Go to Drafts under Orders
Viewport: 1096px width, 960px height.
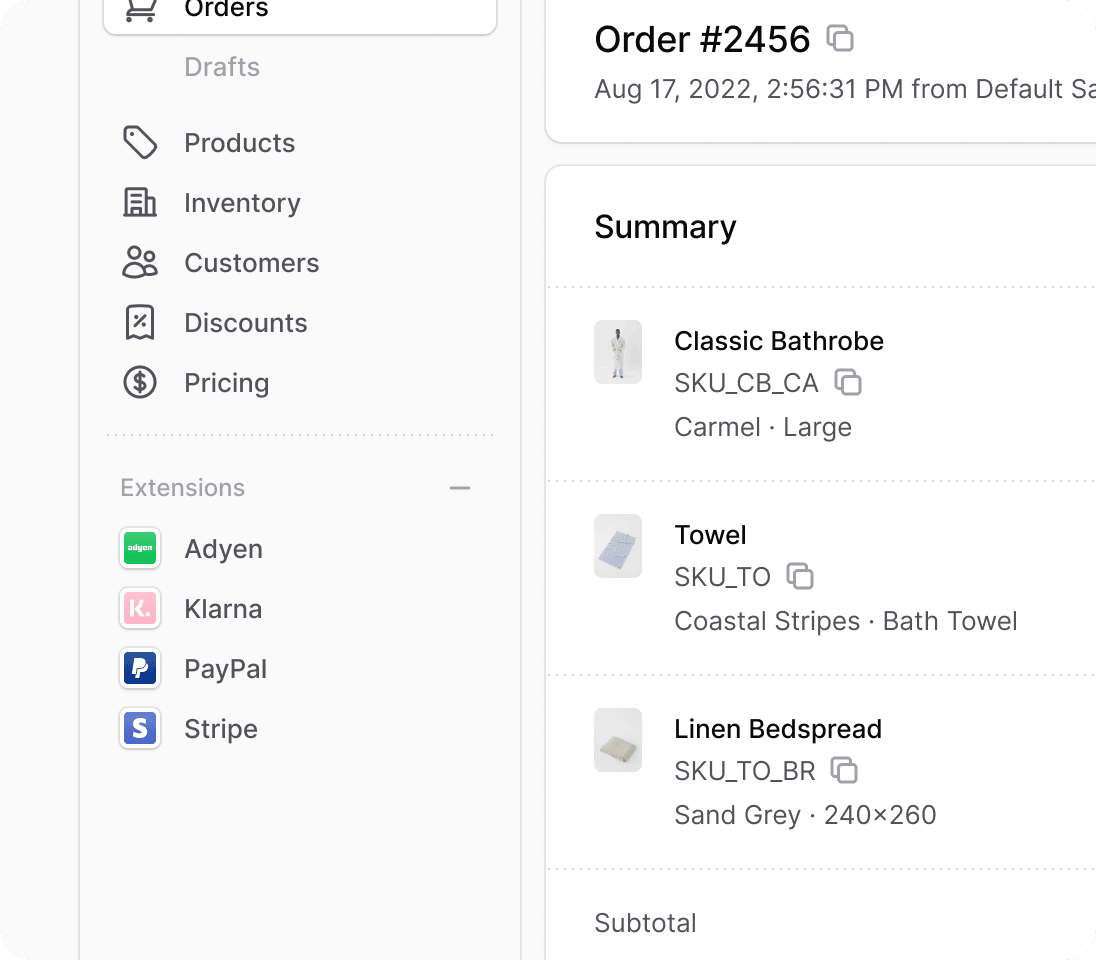[x=222, y=67]
